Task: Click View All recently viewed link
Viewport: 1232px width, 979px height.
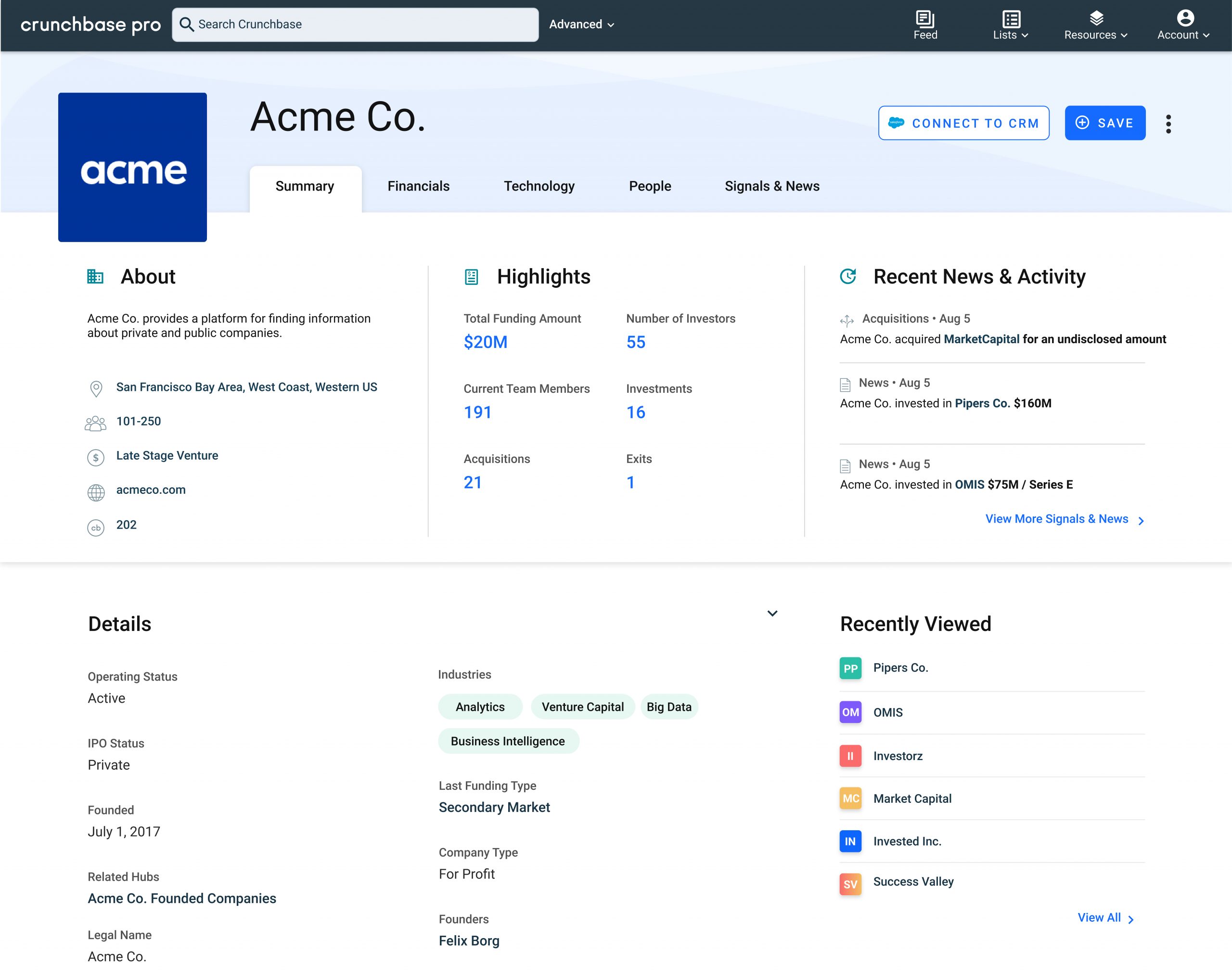Action: pyautogui.click(x=1098, y=918)
